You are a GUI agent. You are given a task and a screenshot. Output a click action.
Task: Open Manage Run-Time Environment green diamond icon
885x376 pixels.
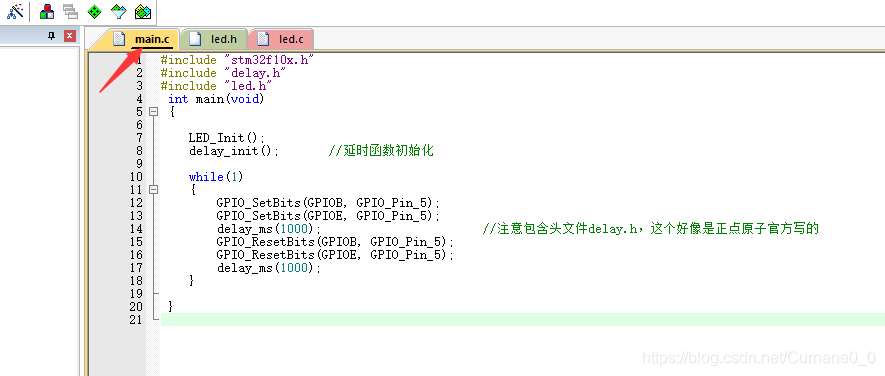tap(95, 11)
